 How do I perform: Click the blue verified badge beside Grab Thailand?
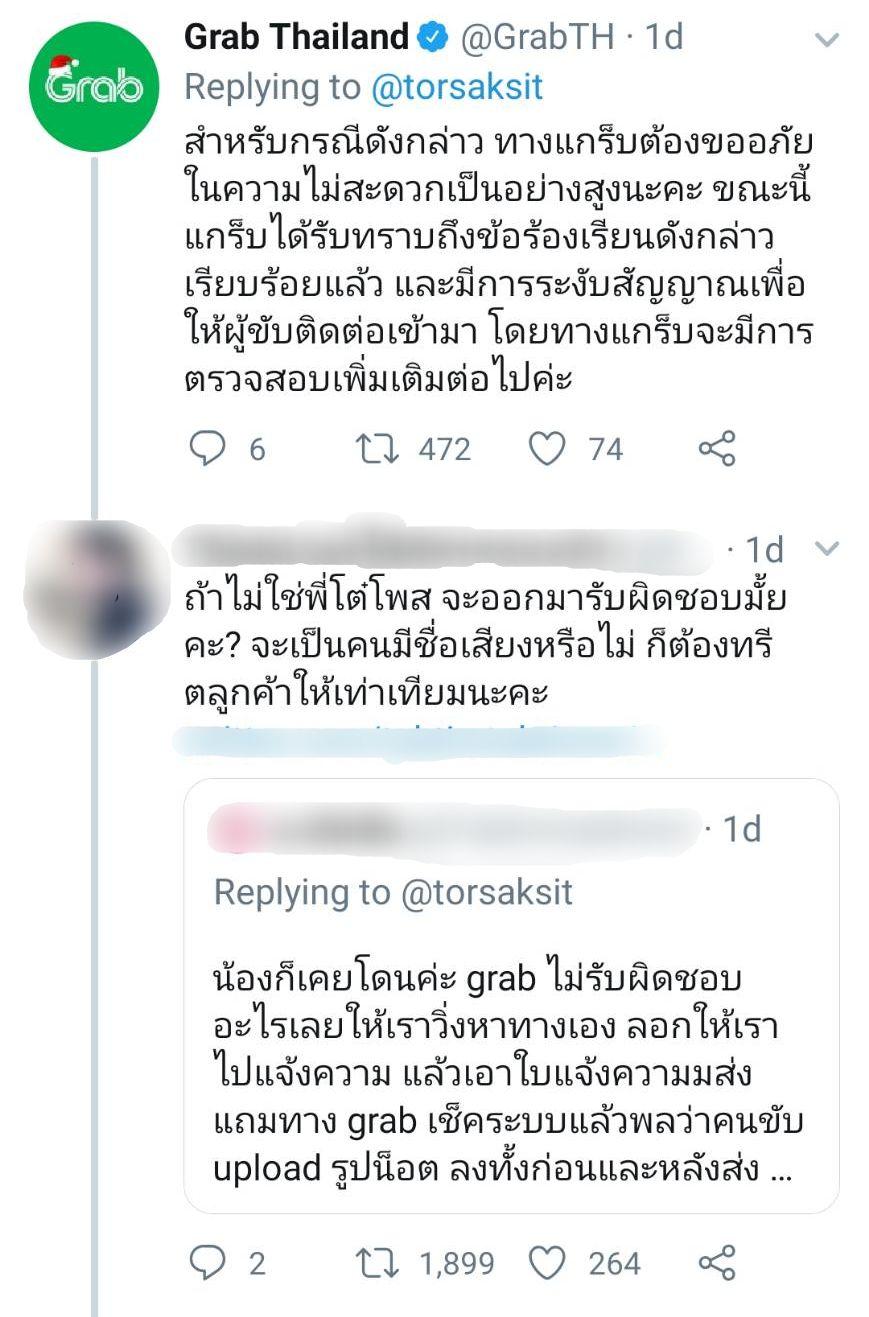point(432,38)
